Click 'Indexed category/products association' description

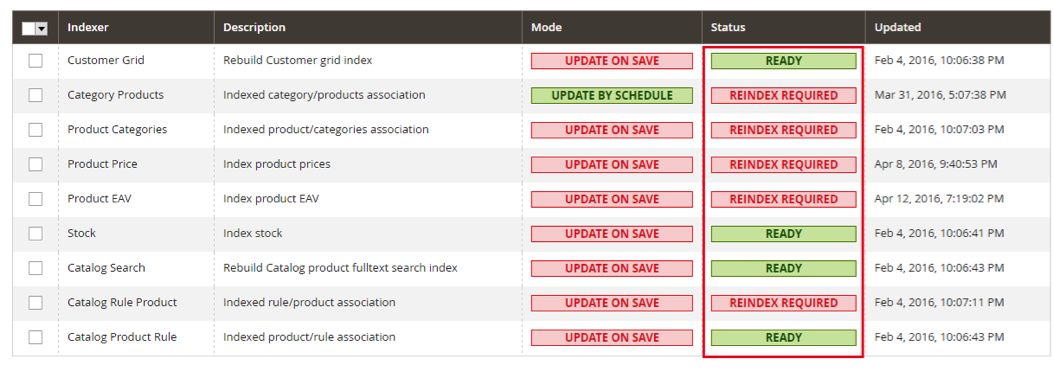[324, 95]
